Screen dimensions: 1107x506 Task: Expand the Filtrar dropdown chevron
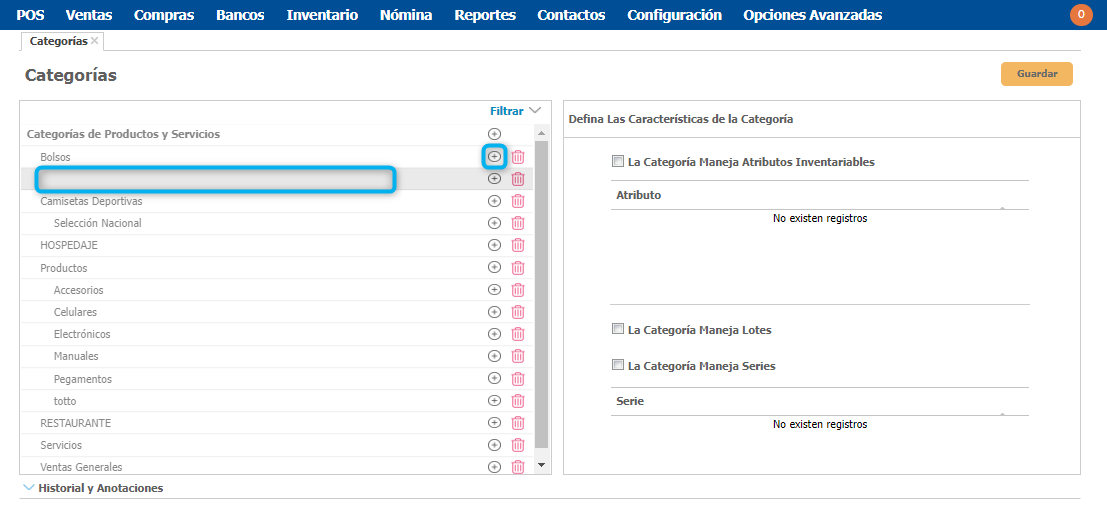(535, 111)
